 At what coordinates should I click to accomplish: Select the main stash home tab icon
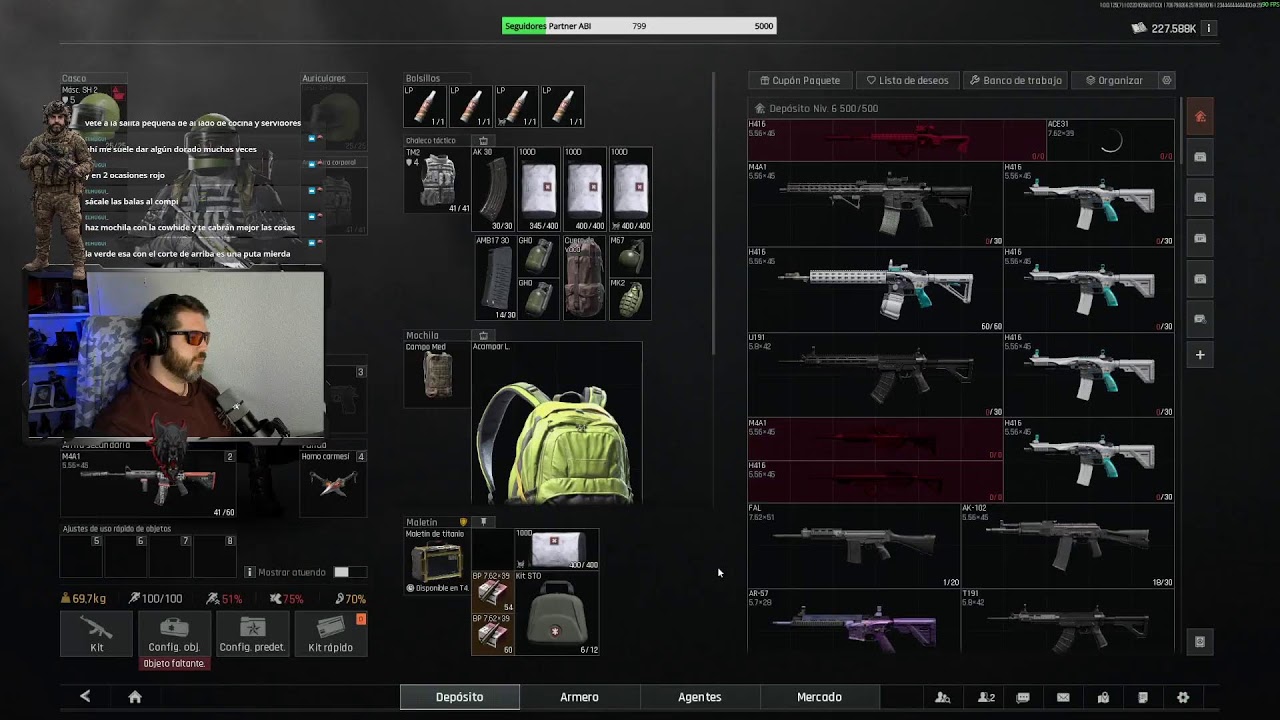pos(1200,117)
